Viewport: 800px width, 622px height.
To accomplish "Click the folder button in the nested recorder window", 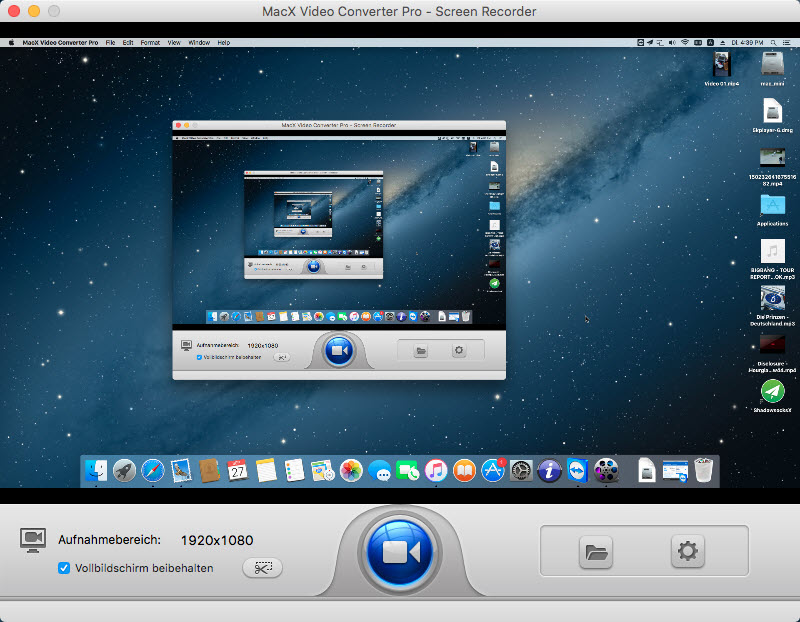I will pos(421,351).
